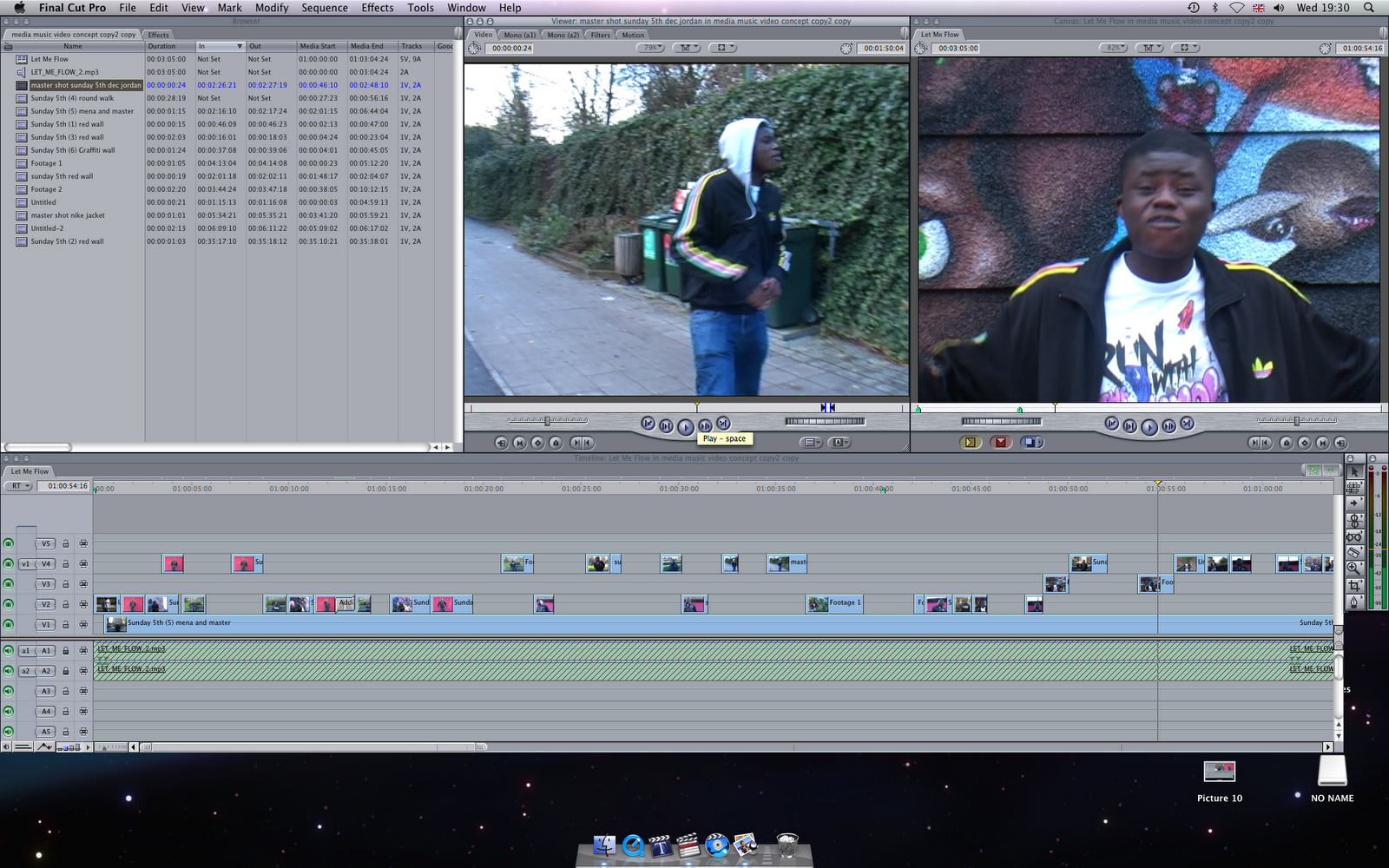
Task: Toggle Audio Controls speaker button in timeline footer
Action: click(x=6, y=746)
